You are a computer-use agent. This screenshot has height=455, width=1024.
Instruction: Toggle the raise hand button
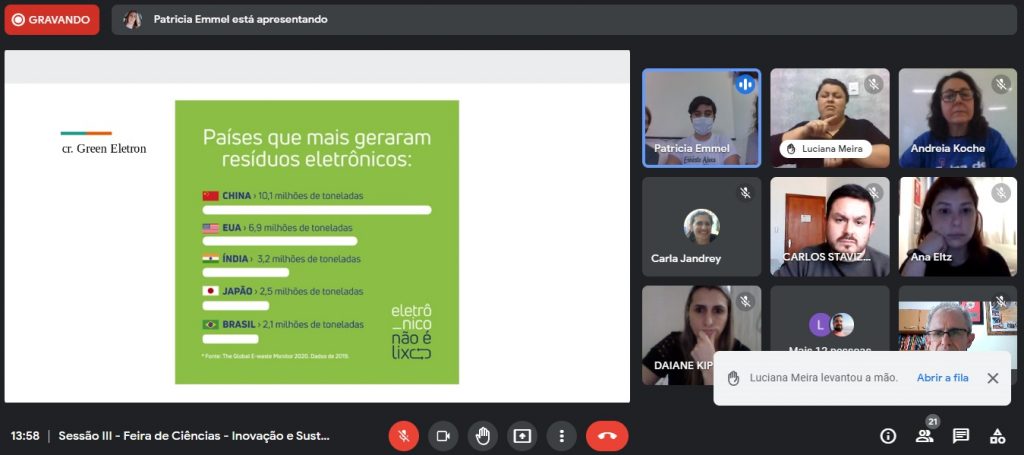(x=482, y=436)
